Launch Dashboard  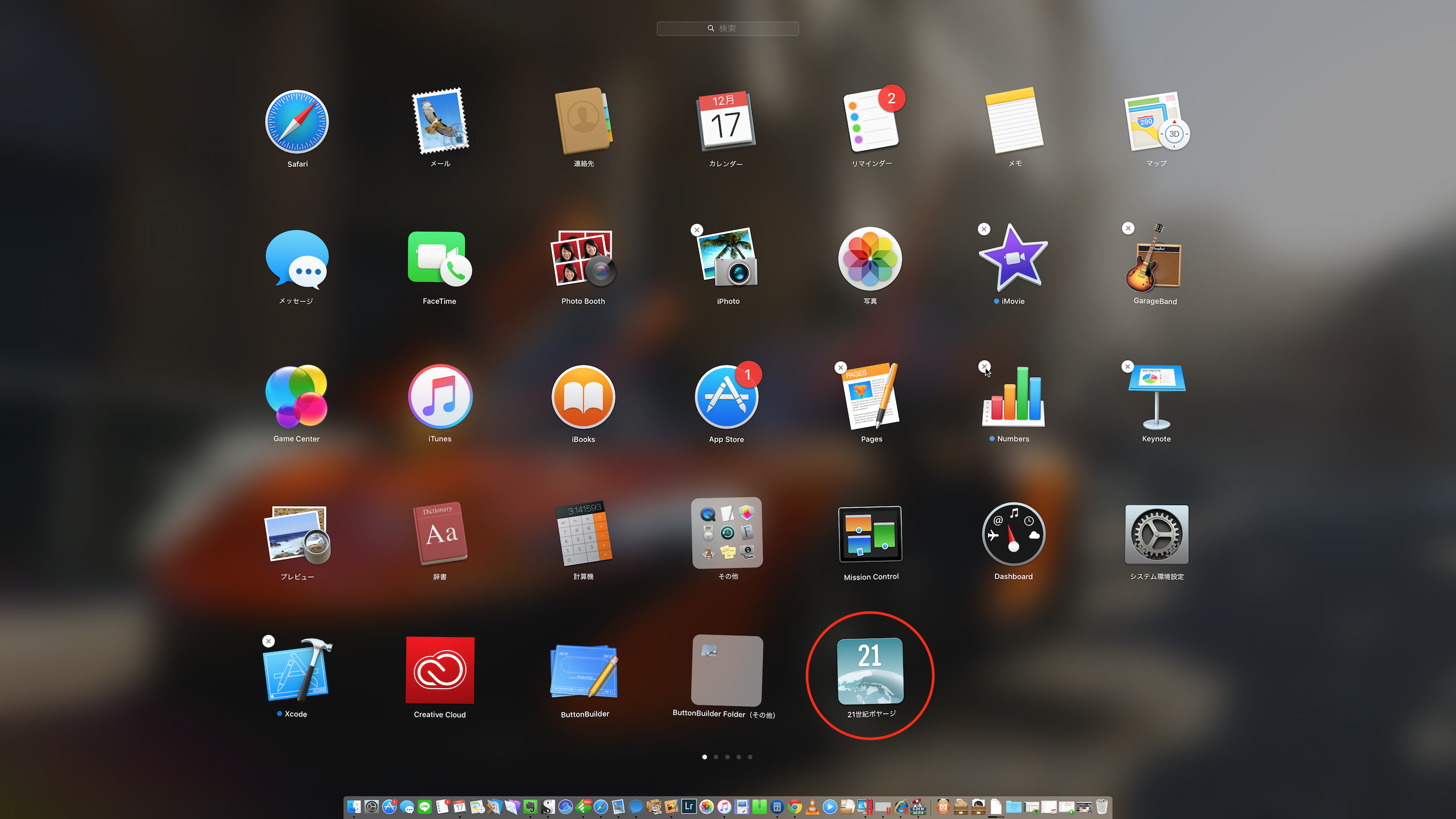1014,534
